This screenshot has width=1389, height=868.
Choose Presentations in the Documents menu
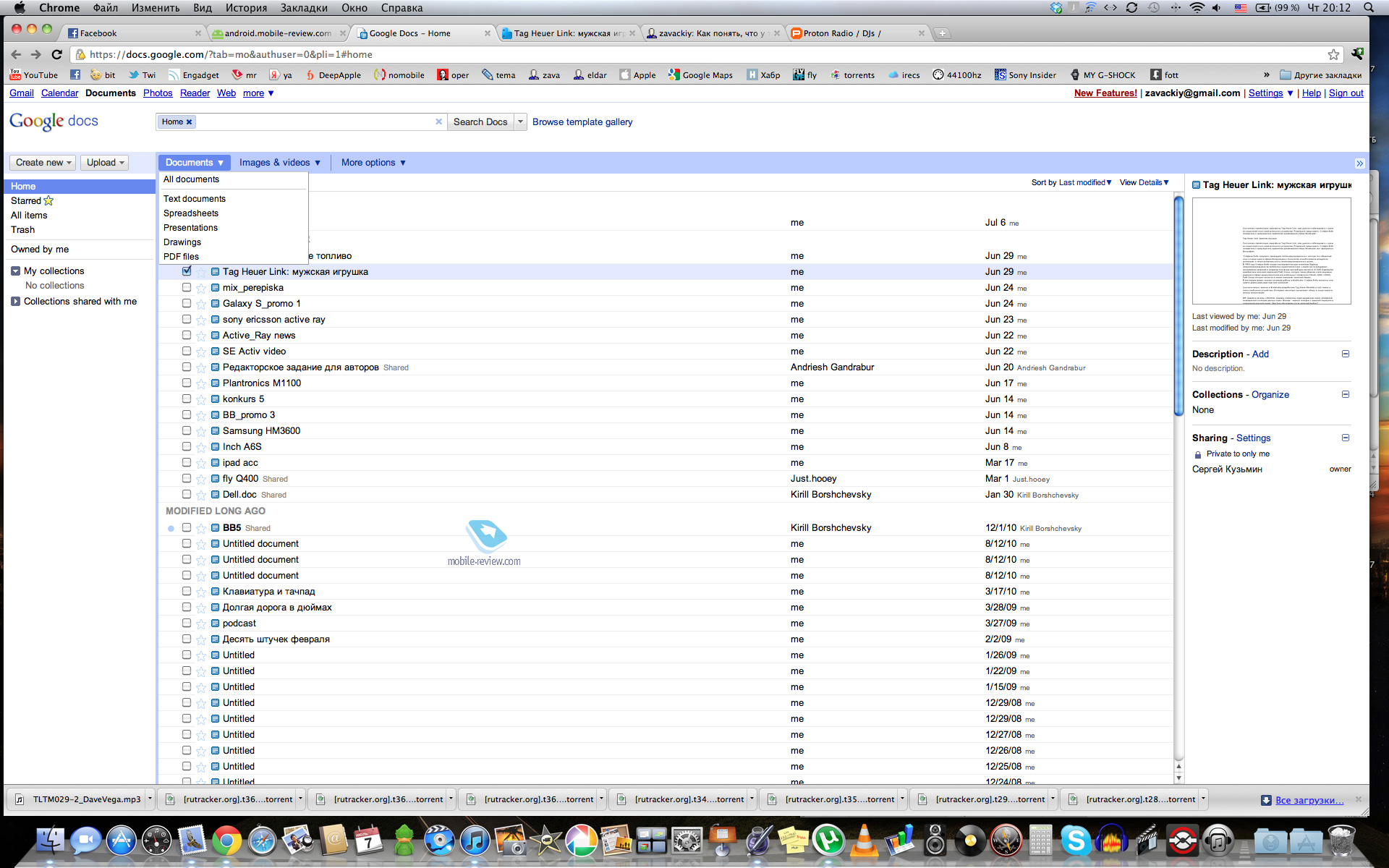click(x=190, y=228)
